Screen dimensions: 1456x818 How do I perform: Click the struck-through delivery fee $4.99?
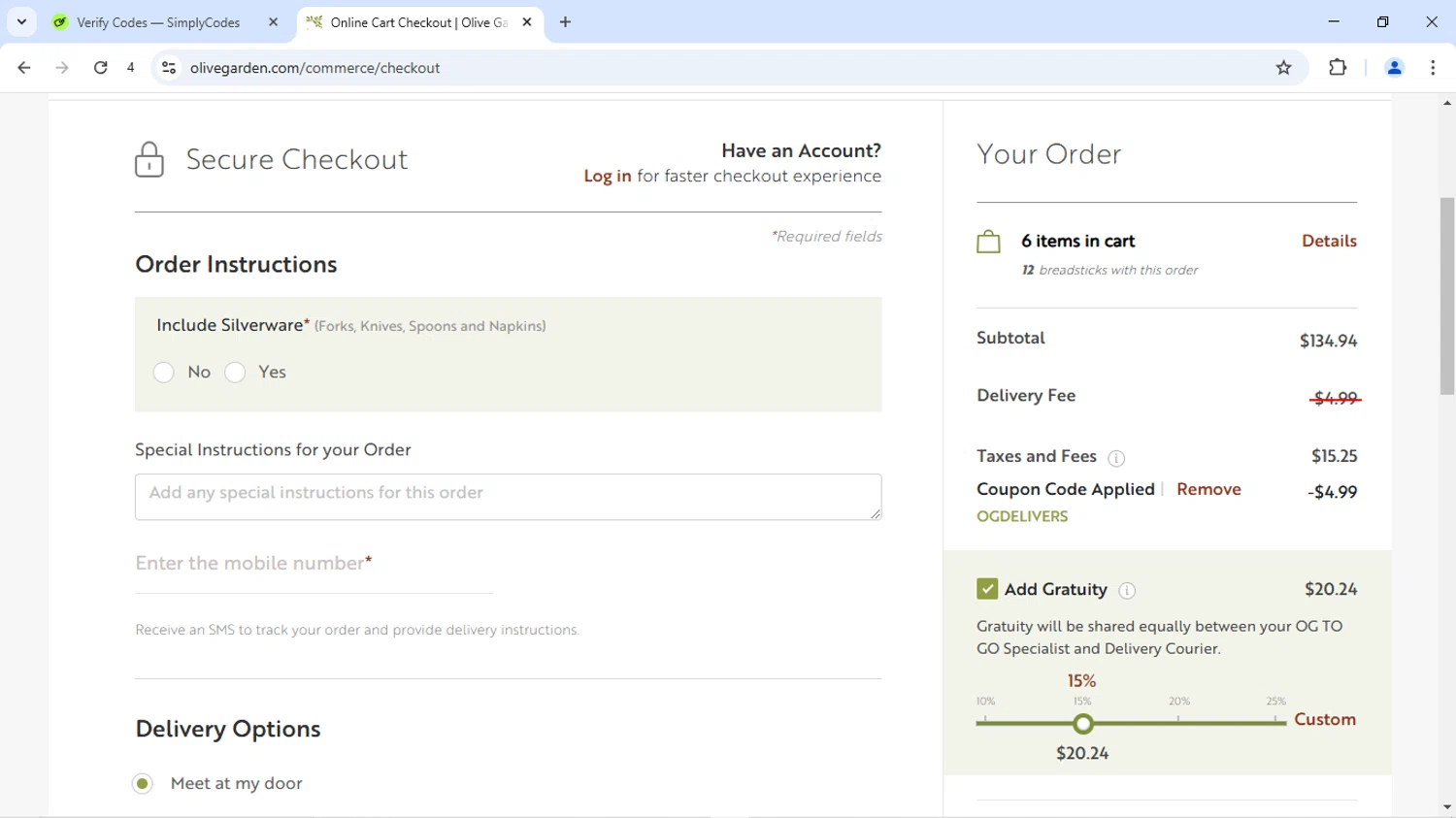point(1335,398)
